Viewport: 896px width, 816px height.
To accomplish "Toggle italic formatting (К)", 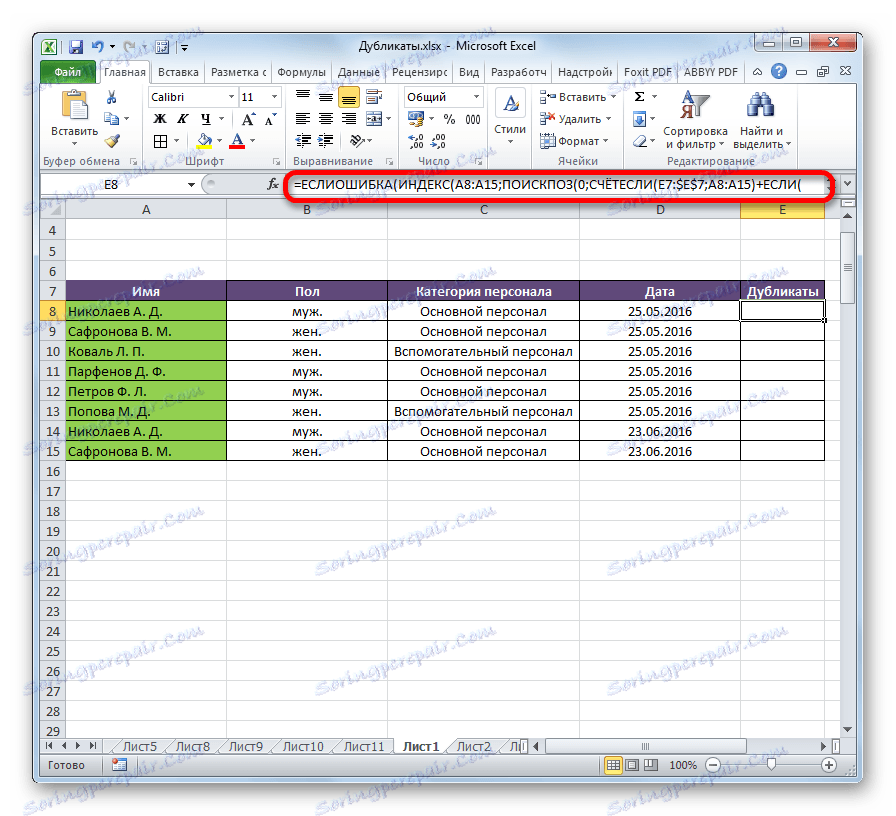I will click(x=182, y=118).
